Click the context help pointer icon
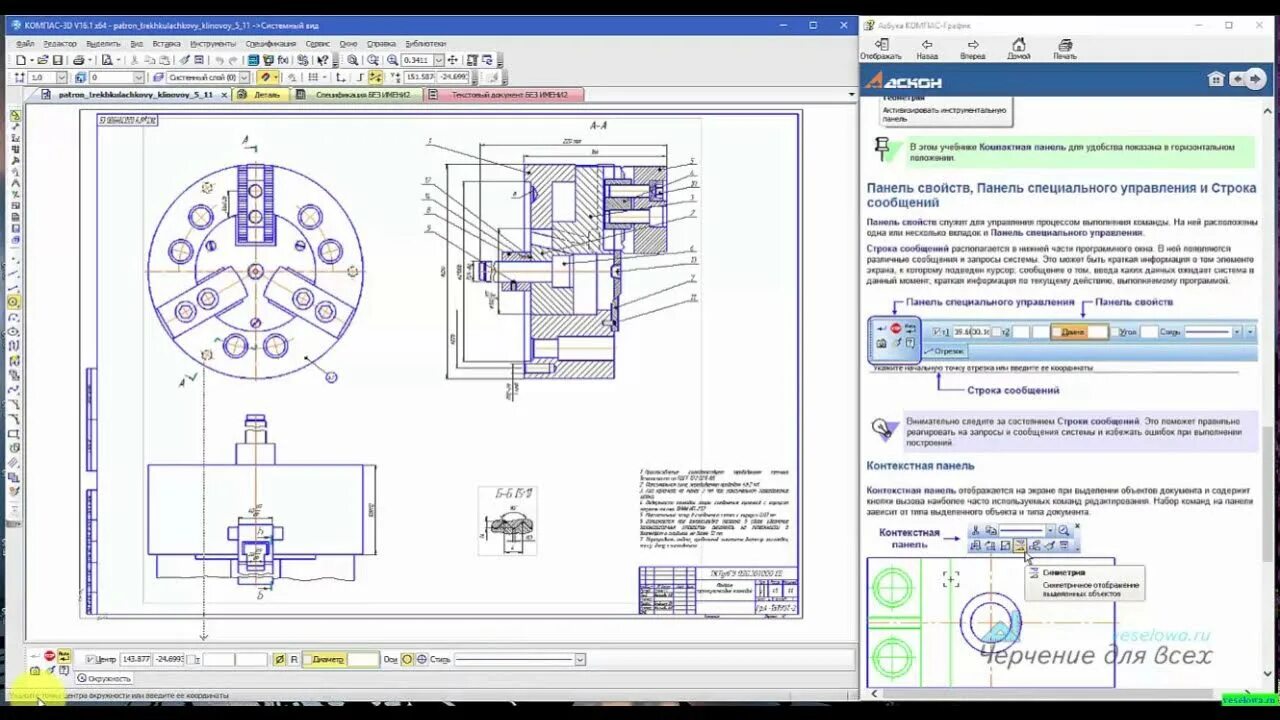This screenshot has height=720, width=1280. (x=322, y=60)
